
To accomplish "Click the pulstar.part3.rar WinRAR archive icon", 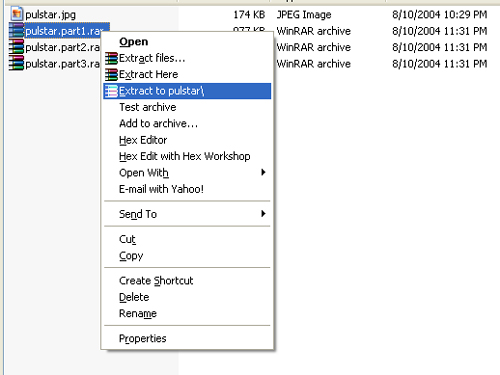I will tap(17, 63).
